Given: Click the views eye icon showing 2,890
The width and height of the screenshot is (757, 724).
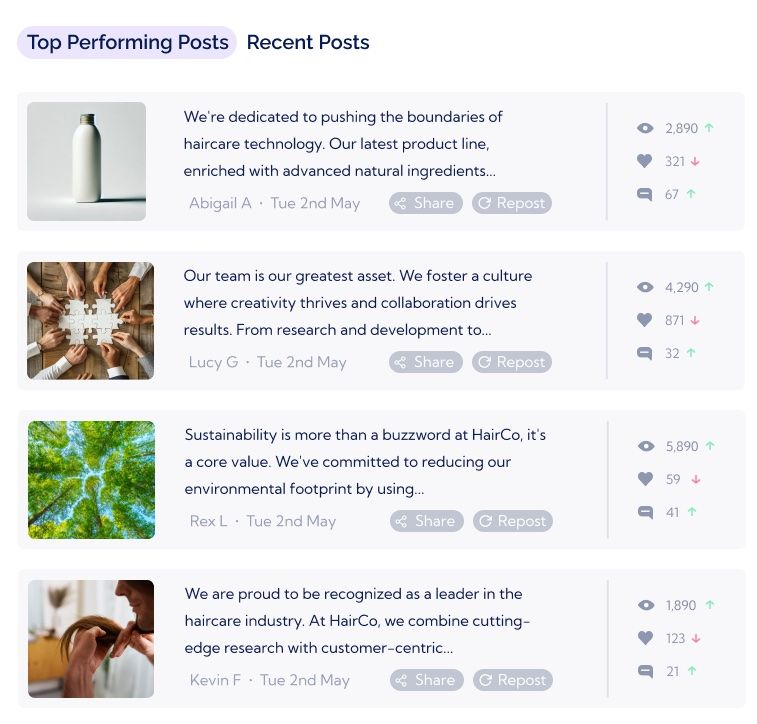Looking at the screenshot, I should coord(645,129).
